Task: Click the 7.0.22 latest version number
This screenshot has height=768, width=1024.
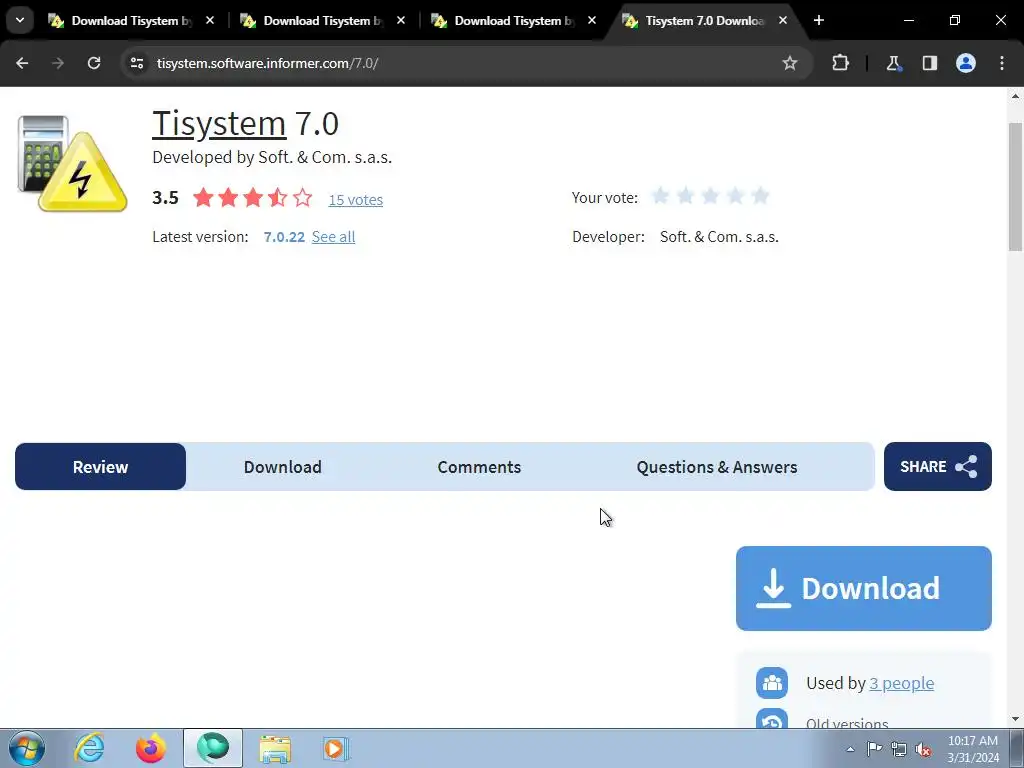Action: click(284, 236)
